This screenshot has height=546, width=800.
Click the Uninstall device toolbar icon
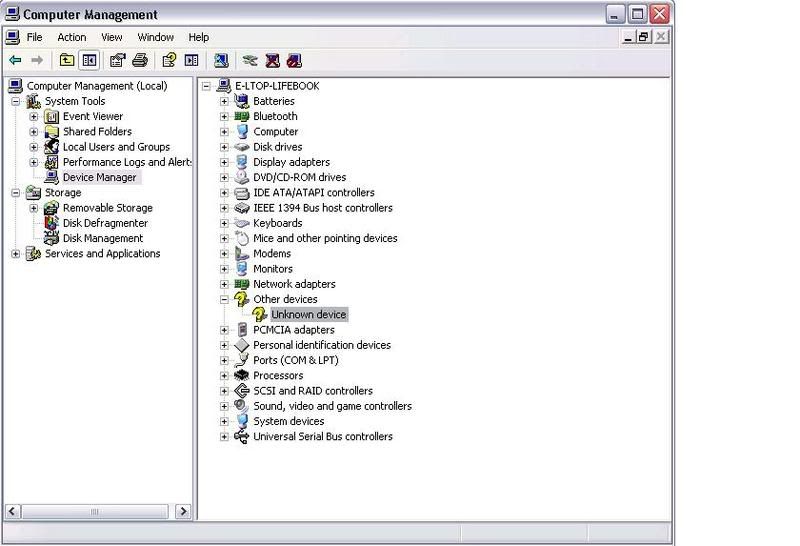pyautogui.click(x=273, y=60)
